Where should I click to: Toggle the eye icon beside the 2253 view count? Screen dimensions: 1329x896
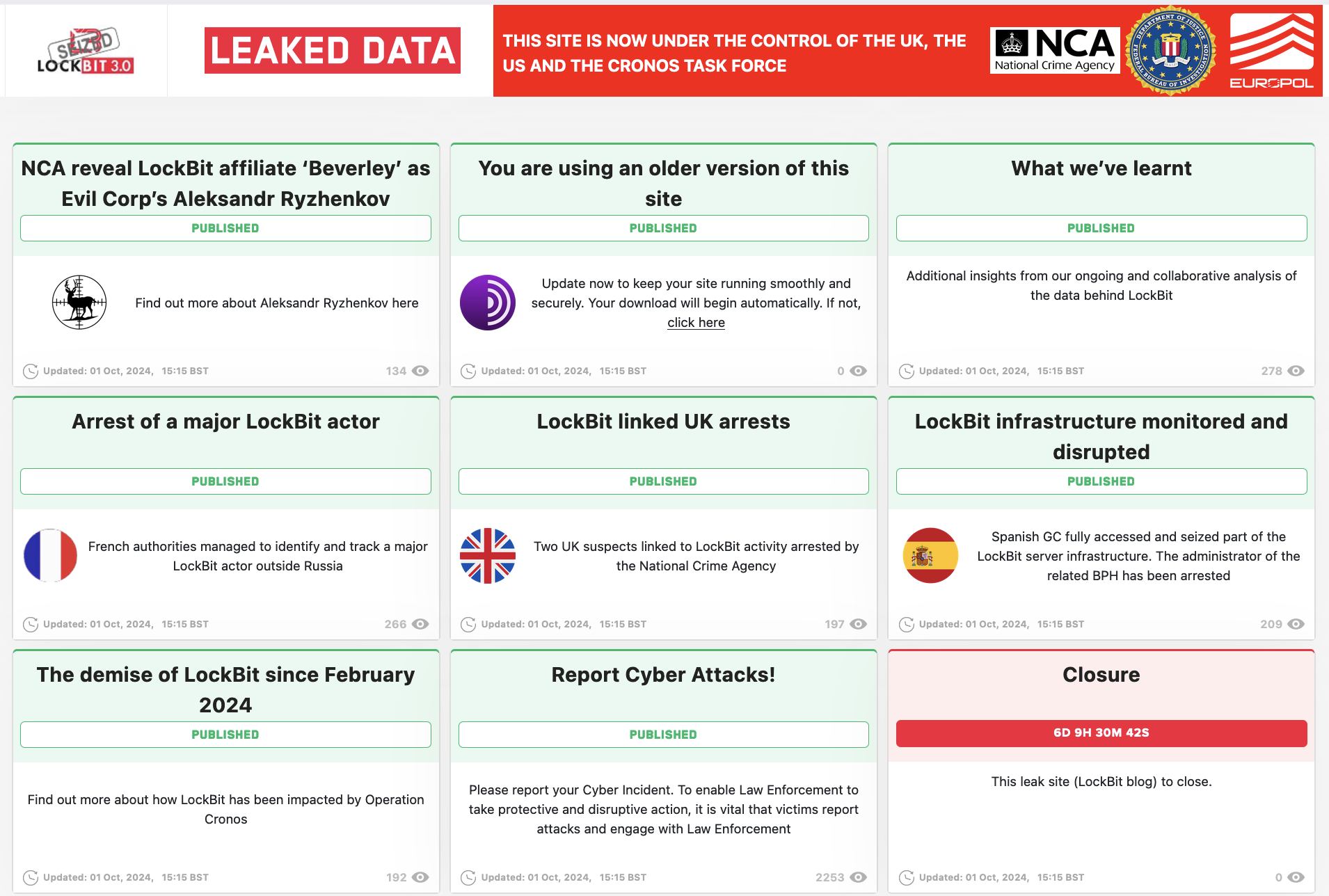pyautogui.click(x=859, y=877)
